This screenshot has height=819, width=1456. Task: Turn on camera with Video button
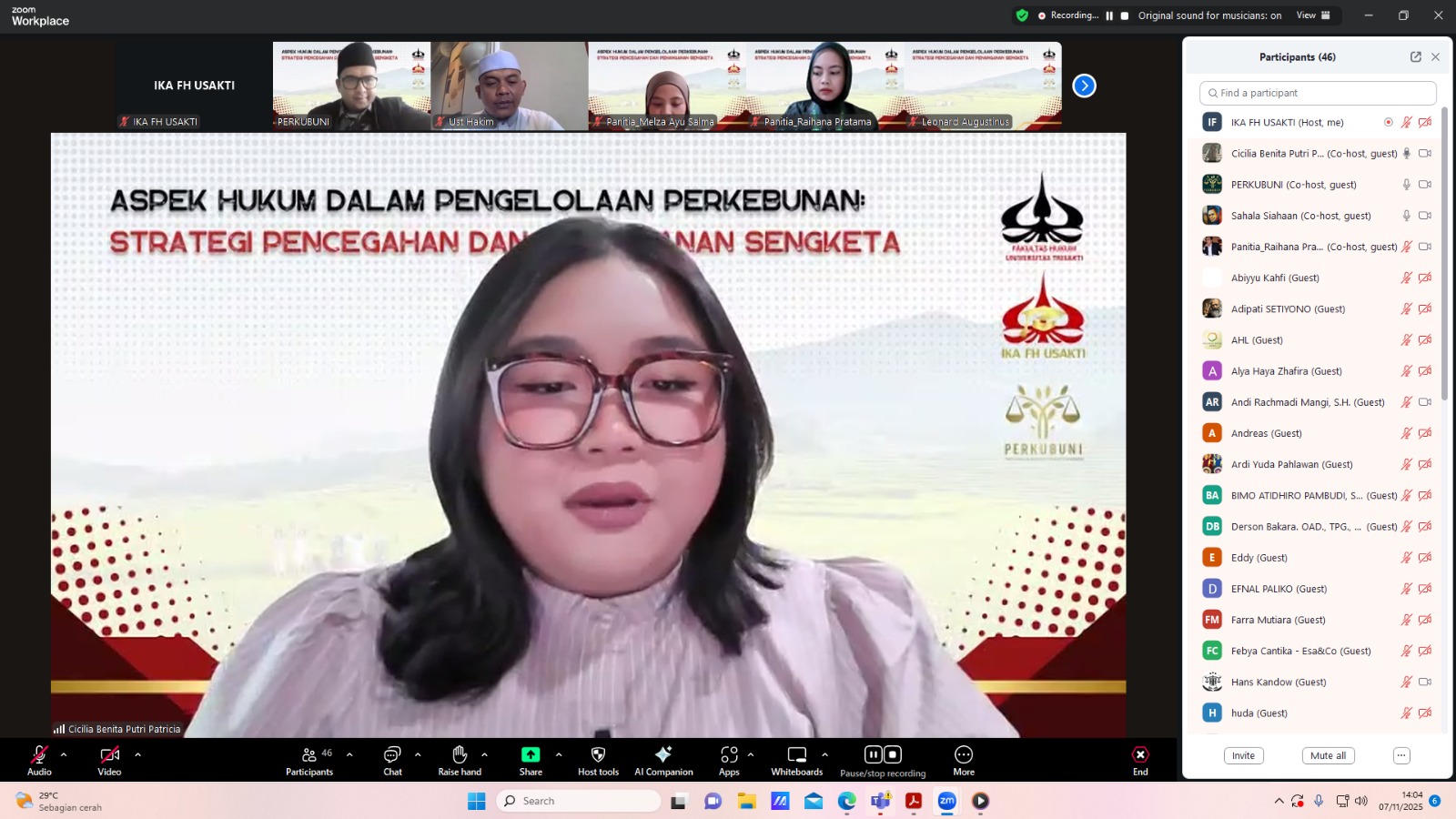[x=109, y=755]
